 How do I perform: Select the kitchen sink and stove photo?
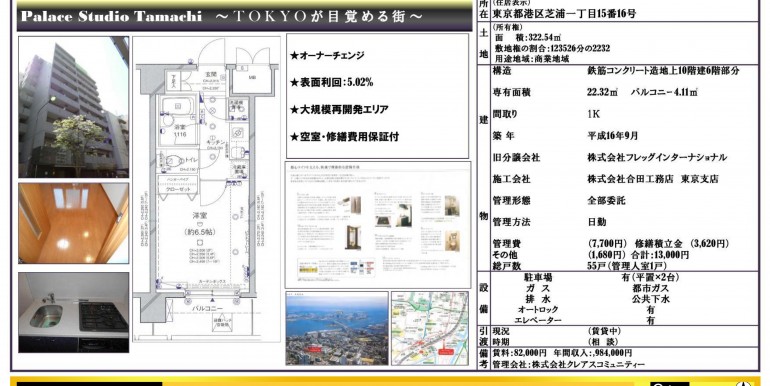74,312
